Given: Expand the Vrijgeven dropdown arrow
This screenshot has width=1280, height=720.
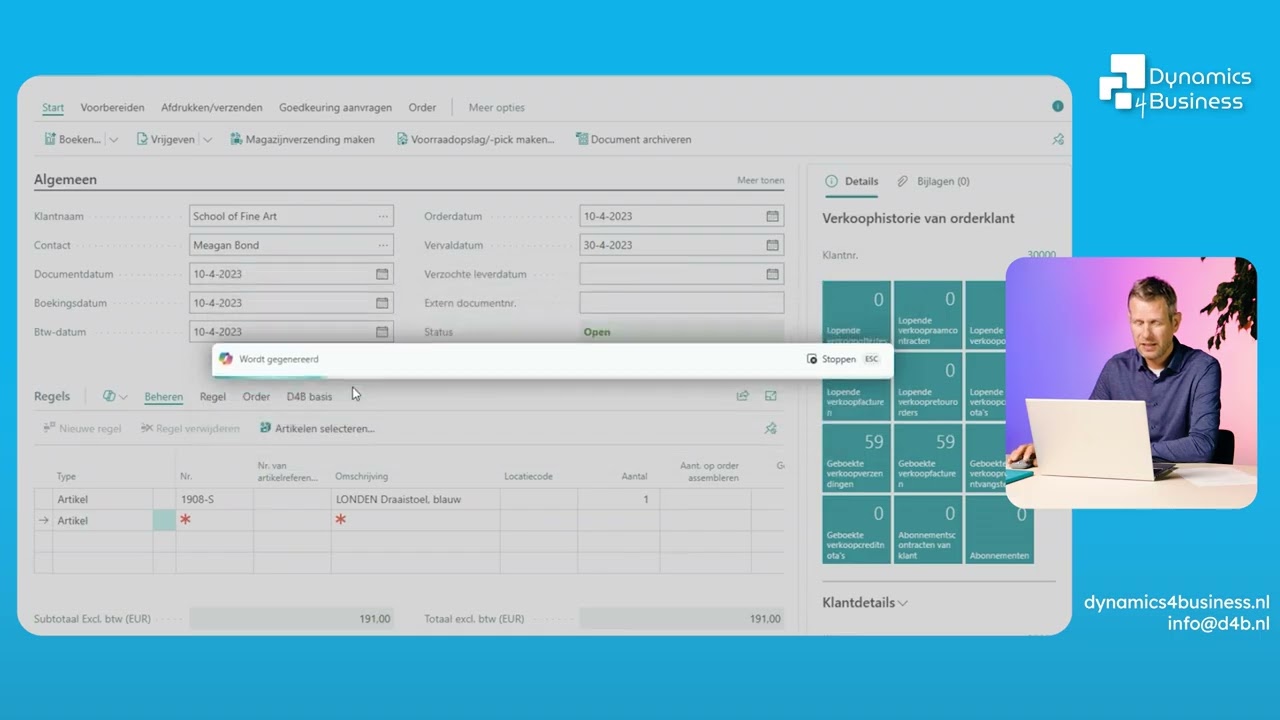Looking at the screenshot, I should pyautogui.click(x=207, y=140).
